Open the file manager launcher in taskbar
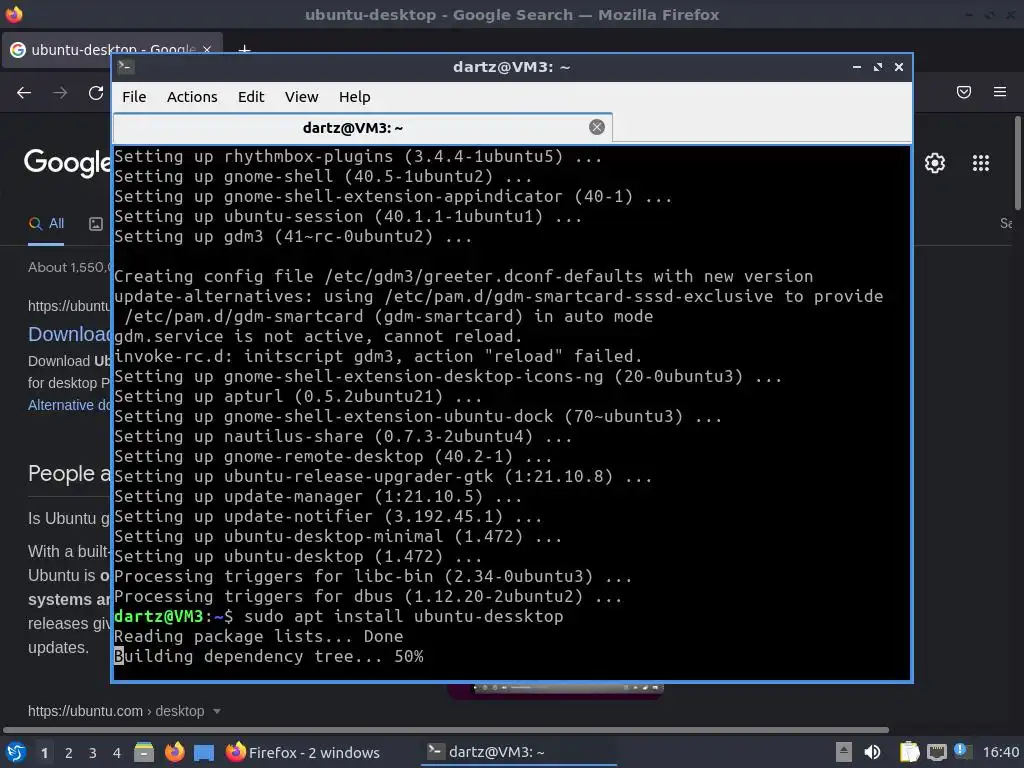Viewport: 1024px width, 768px height. 144,752
